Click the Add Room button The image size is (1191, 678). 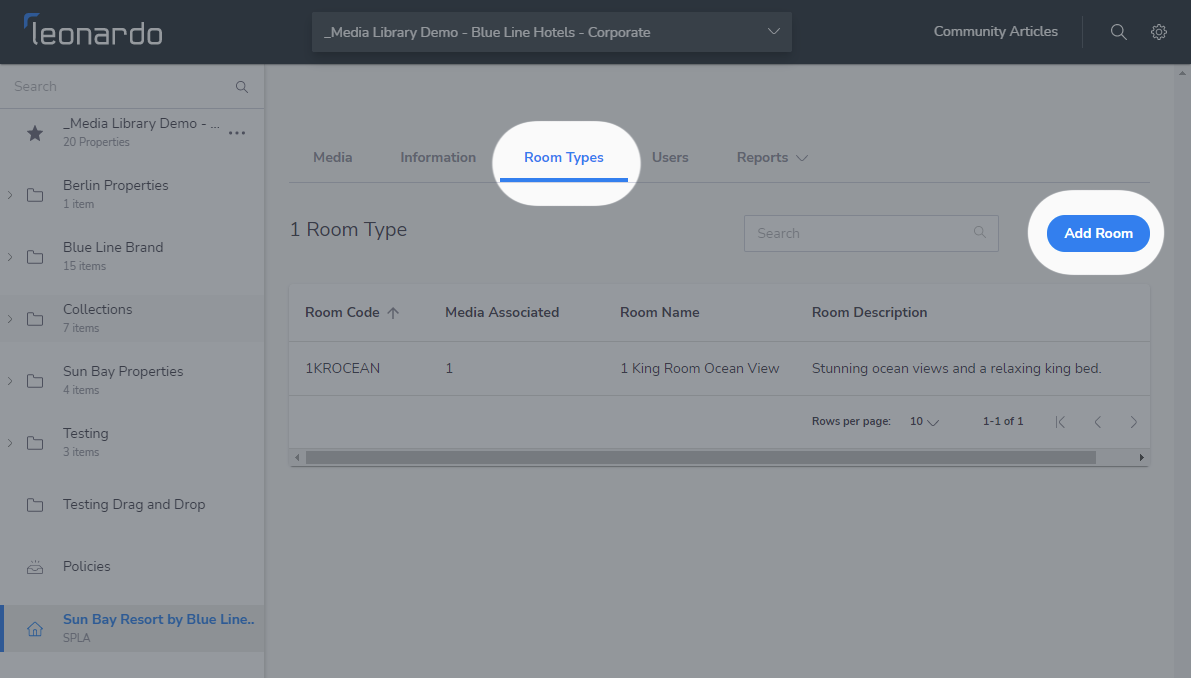coord(1098,233)
